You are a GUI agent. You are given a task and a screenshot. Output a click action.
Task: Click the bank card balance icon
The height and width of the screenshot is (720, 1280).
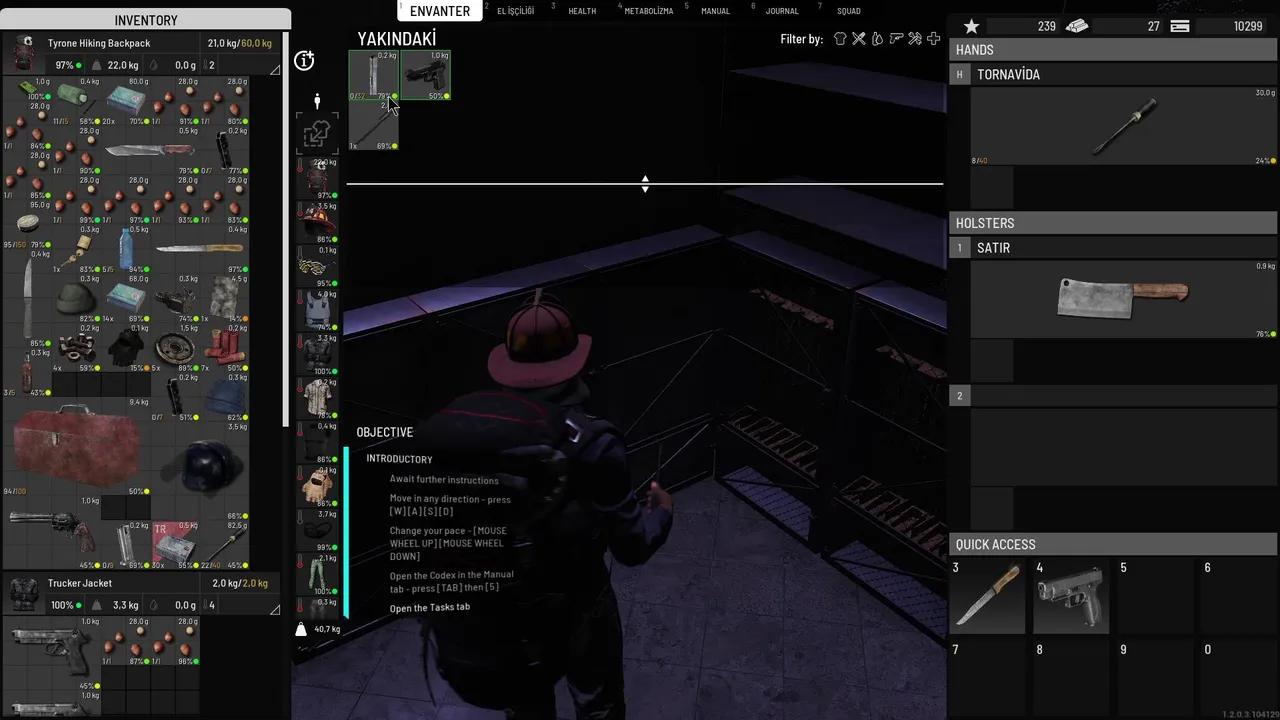coord(1180,26)
